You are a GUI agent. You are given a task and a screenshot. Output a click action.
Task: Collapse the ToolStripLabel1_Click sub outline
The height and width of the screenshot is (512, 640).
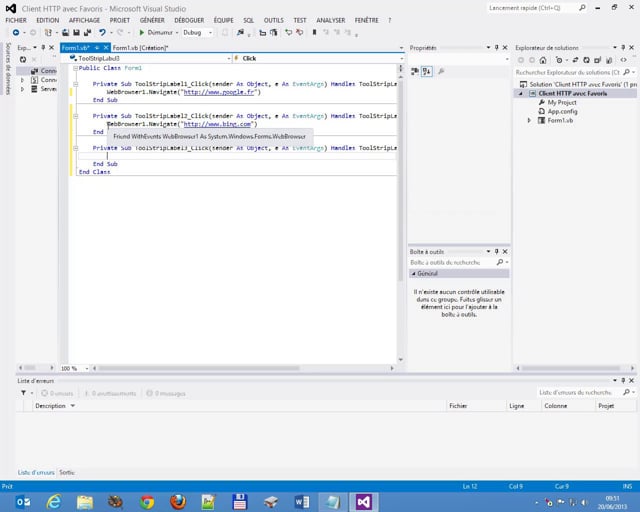[x=76, y=84]
